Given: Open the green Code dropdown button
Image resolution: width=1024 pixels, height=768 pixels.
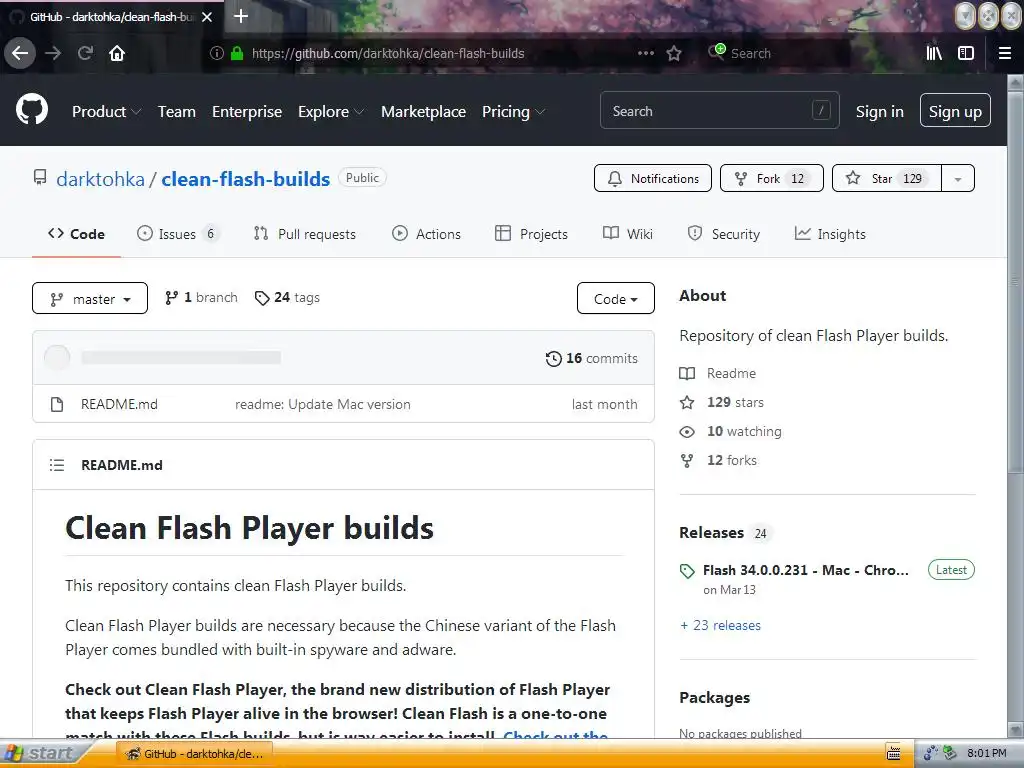Looking at the screenshot, I should [x=615, y=298].
